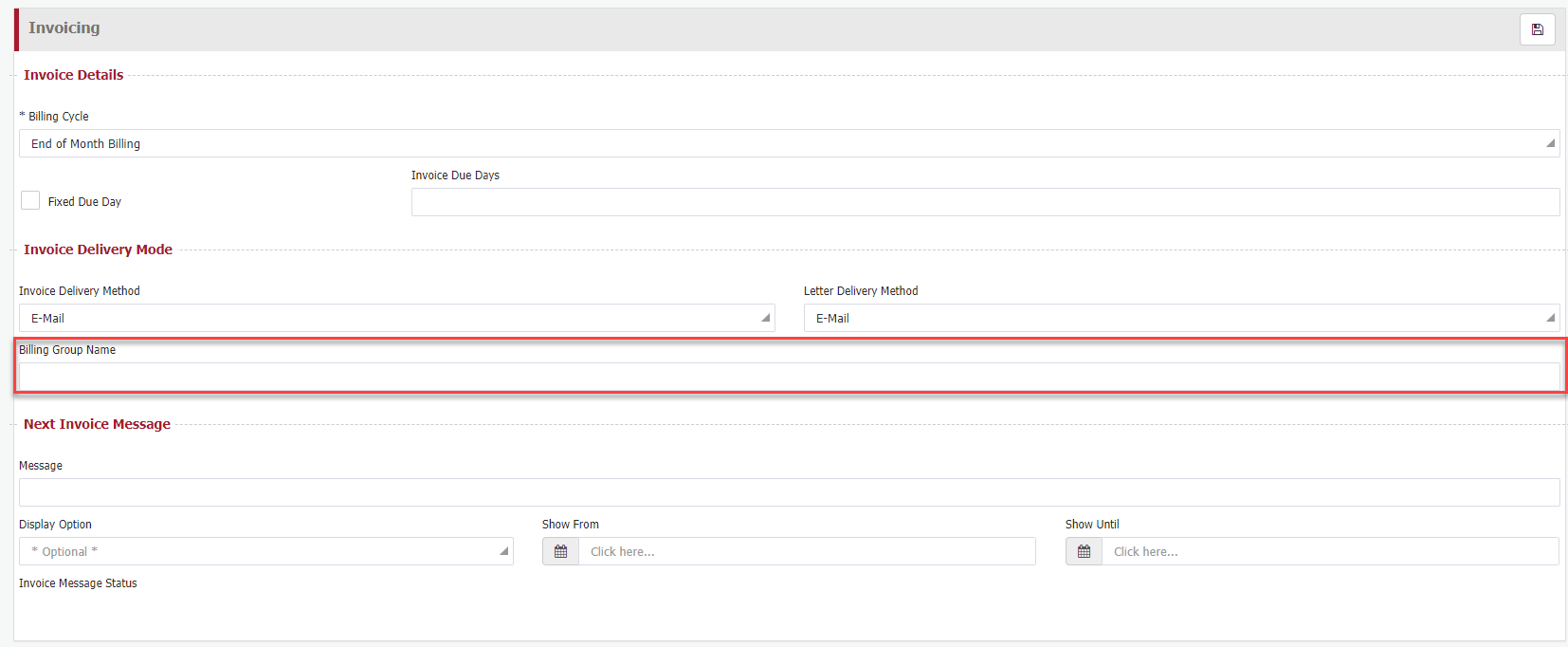
Task: Click the Invoicing panel title
Action: pyautogui.click(x=64, y=28)
